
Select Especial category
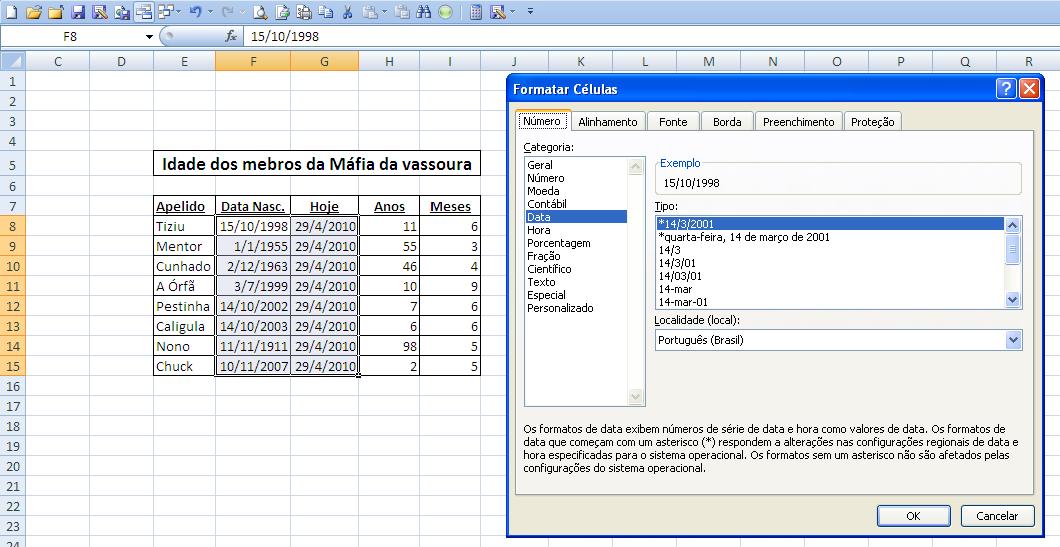(575, 295)
